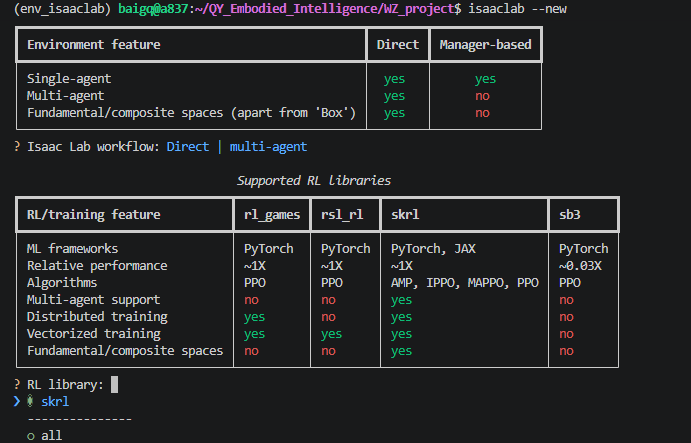Click the question mark before 'Isaac Lab workflow:'
Screen dimensions: 691x443
(x=17, y=146)
